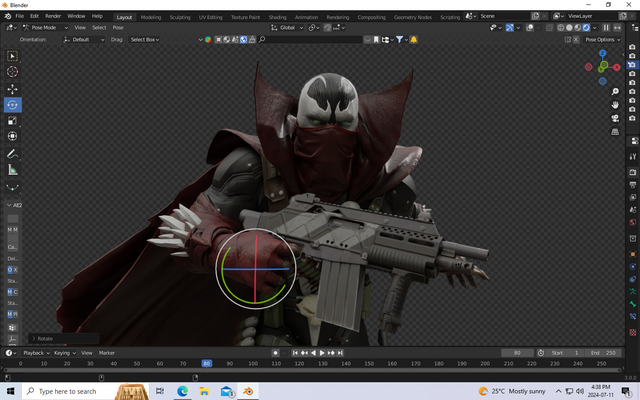Toggle the viewport X-ray option
This screenshot has width=640, height=400.
[x=551, y=28]
